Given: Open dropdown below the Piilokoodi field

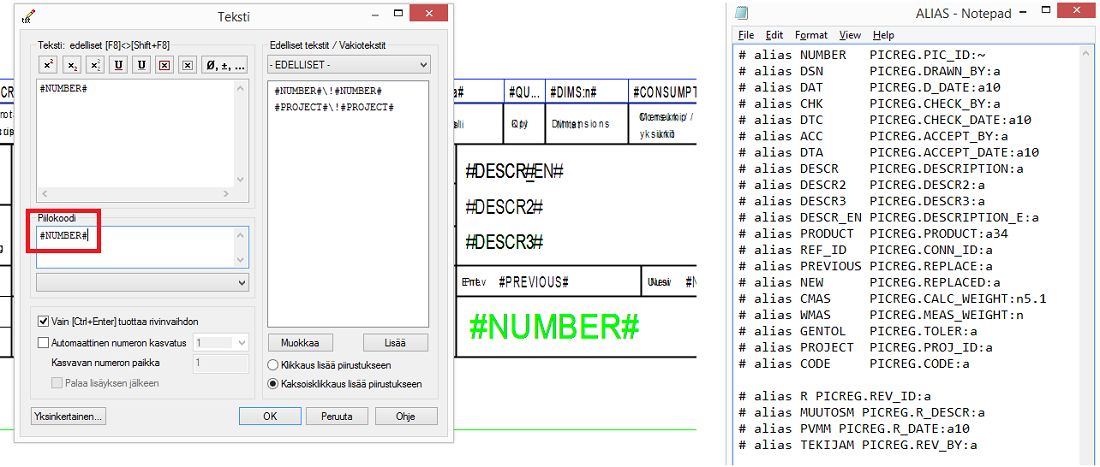Looking at the screenshot, I should point(142,283).
